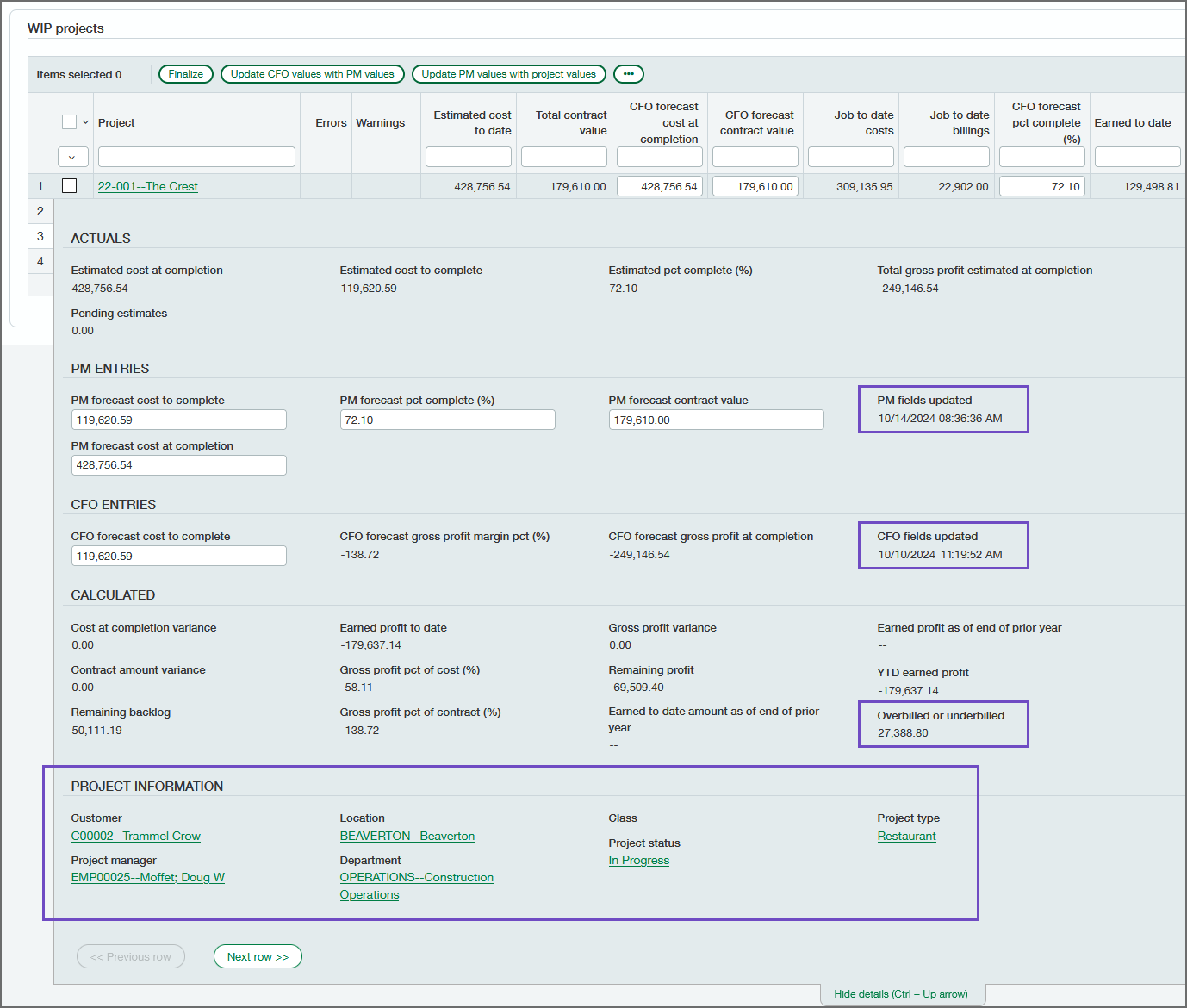Open the ellipsis more-actions menu

pos(628,74)
